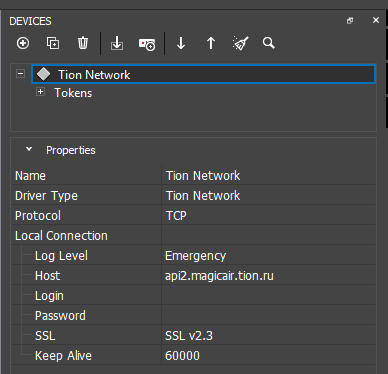The width and height of the screenshot is (388, 374).
Task: Click the duplicate device icon
Action: pos(53,43)
